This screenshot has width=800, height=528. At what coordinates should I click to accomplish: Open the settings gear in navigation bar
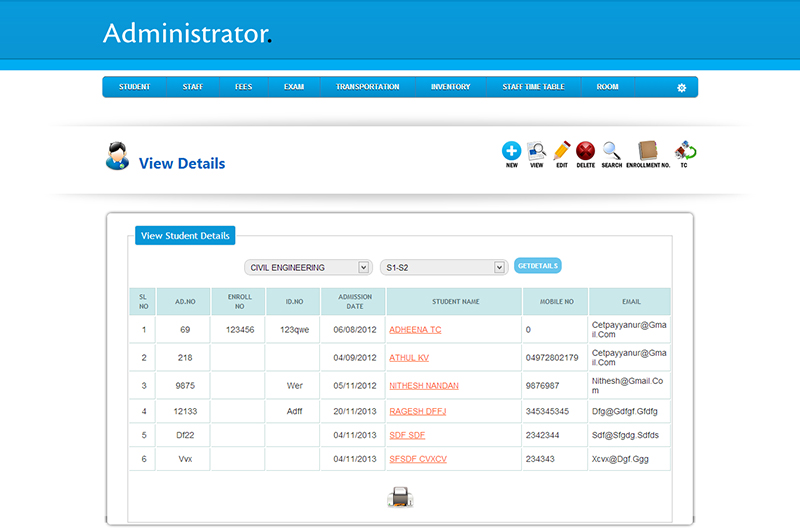(681, 88)
